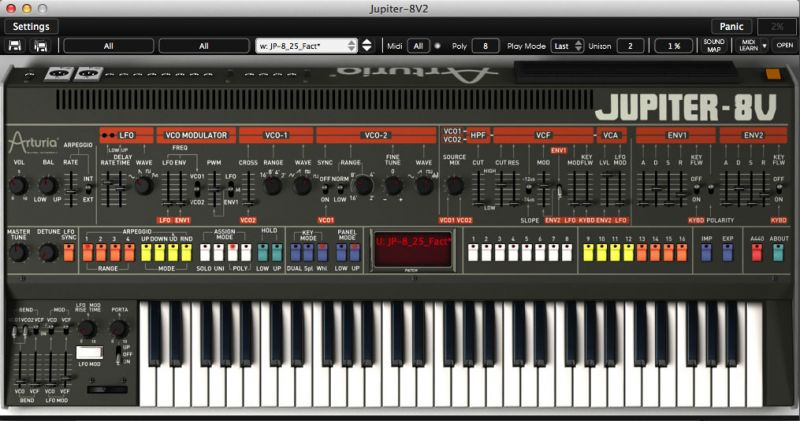The height and width of the screenshot is (421, 800).
Task: Click the LFO RISE TIME knob
Action: pyautogui.click(x=87, y=329)
